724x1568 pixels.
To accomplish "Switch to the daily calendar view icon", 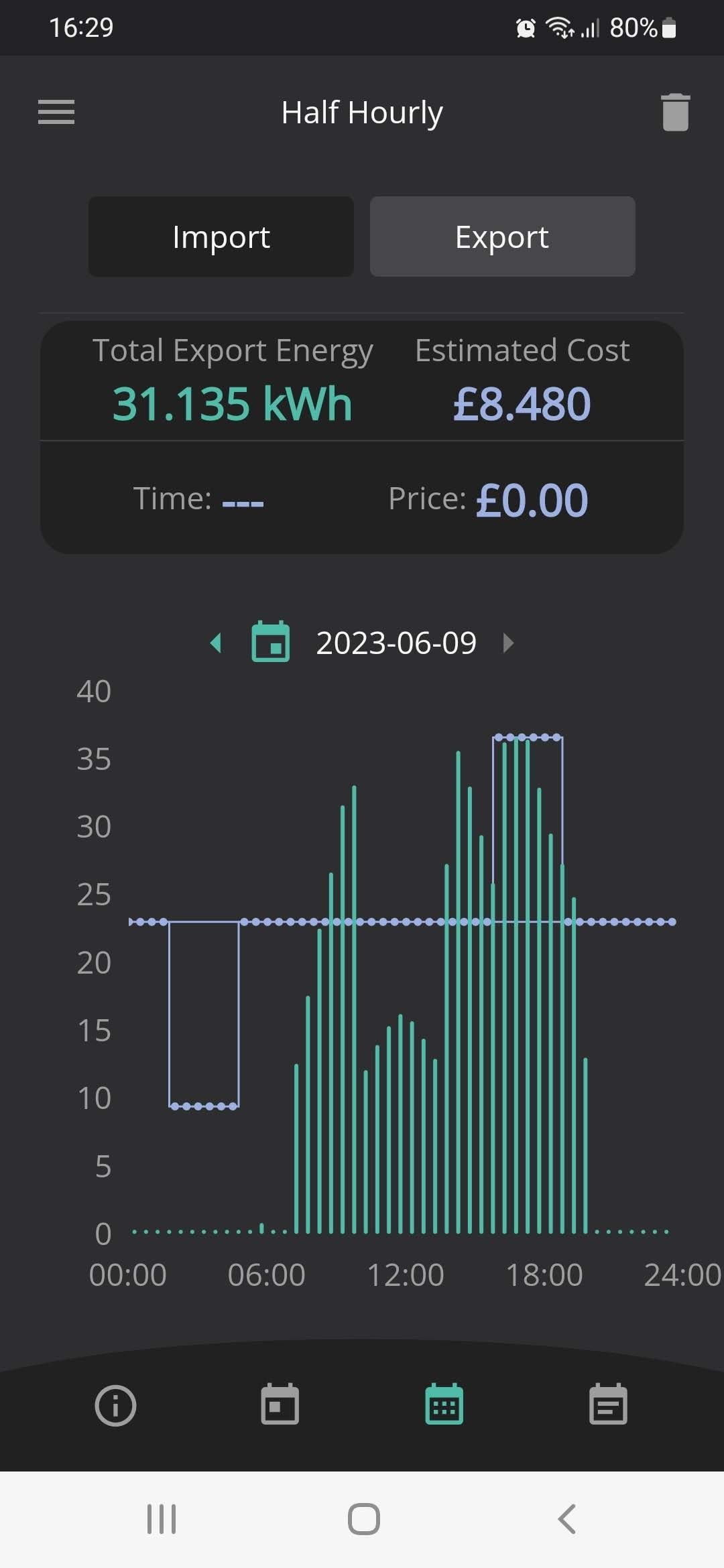I will click(x=280, y=1404).
